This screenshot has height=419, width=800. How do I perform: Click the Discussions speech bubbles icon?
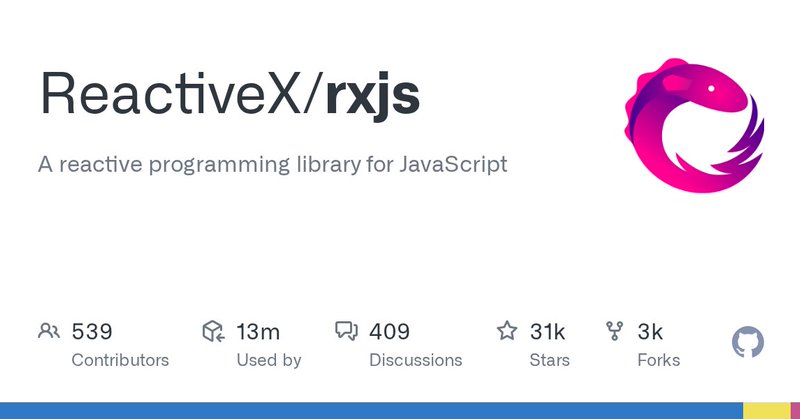[x=346, y=331]
